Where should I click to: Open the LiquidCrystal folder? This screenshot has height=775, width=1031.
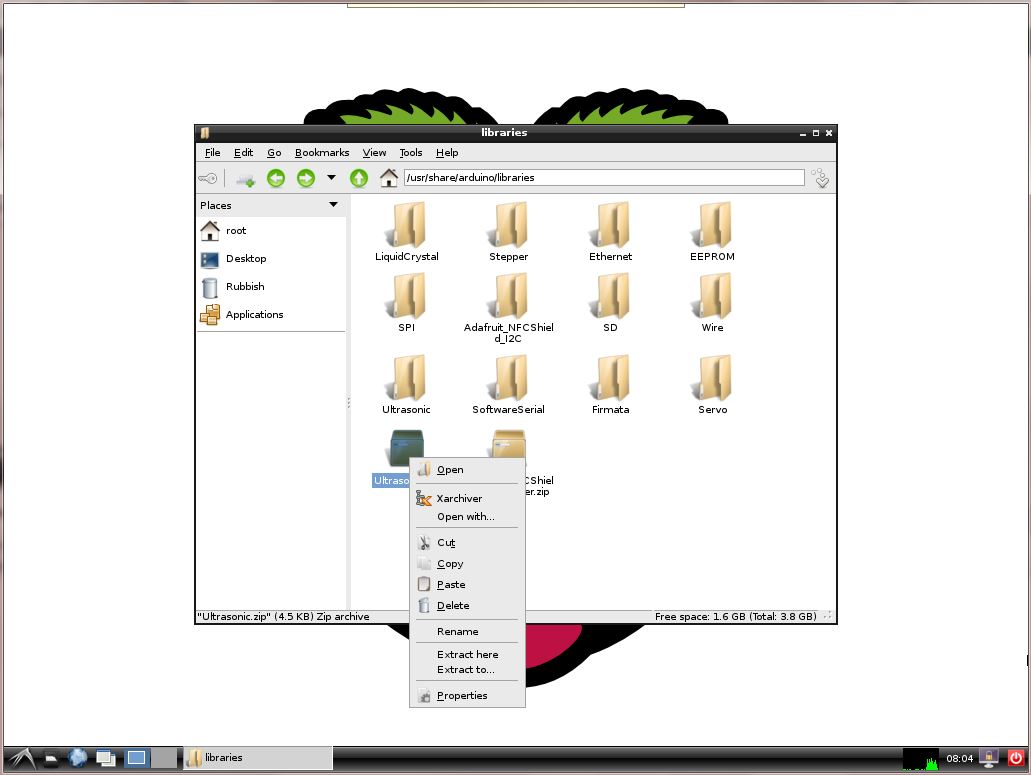[x=406, y=231]
